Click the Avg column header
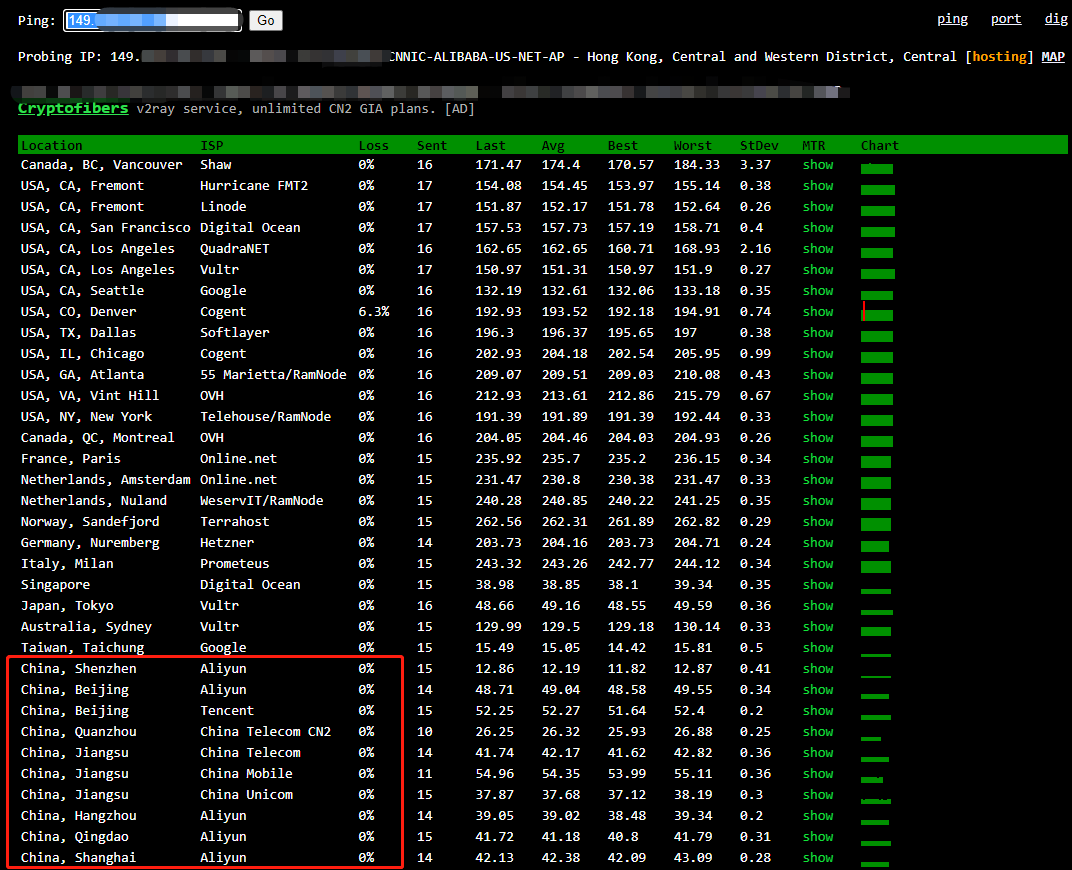This screenshot has height=870, width=1072. [553, 146]
